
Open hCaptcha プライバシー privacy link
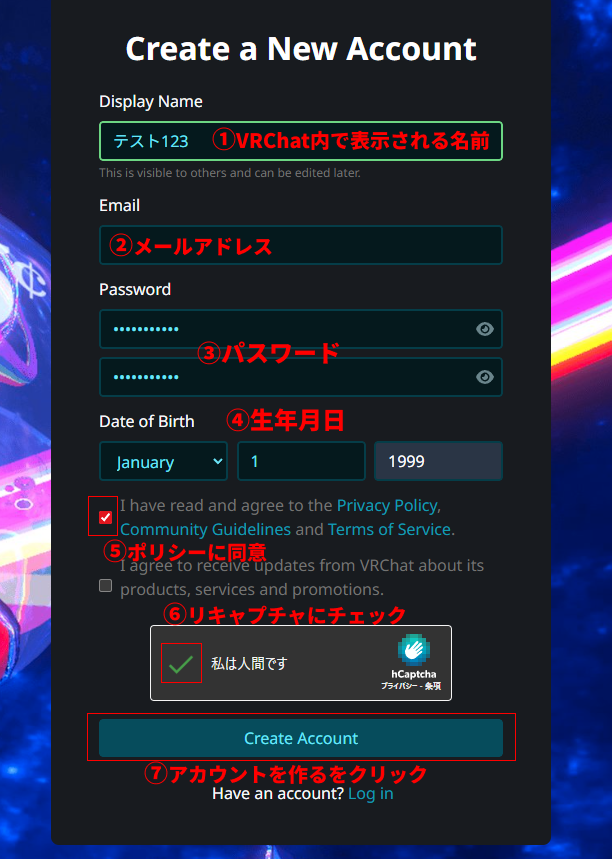coord(399,686)
